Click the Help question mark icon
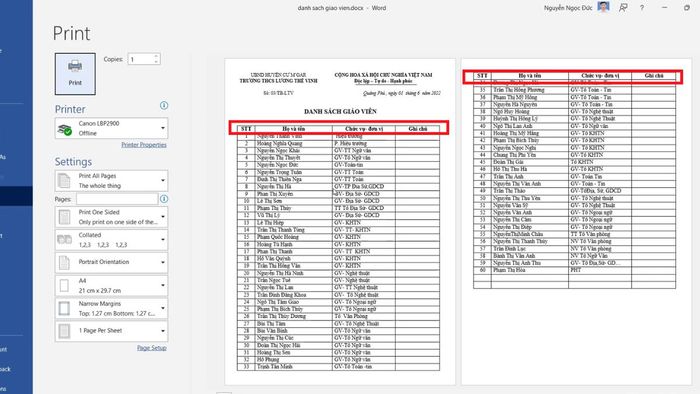Image resolution: width=700 pixels, height=394 pixels. (642, 8)
